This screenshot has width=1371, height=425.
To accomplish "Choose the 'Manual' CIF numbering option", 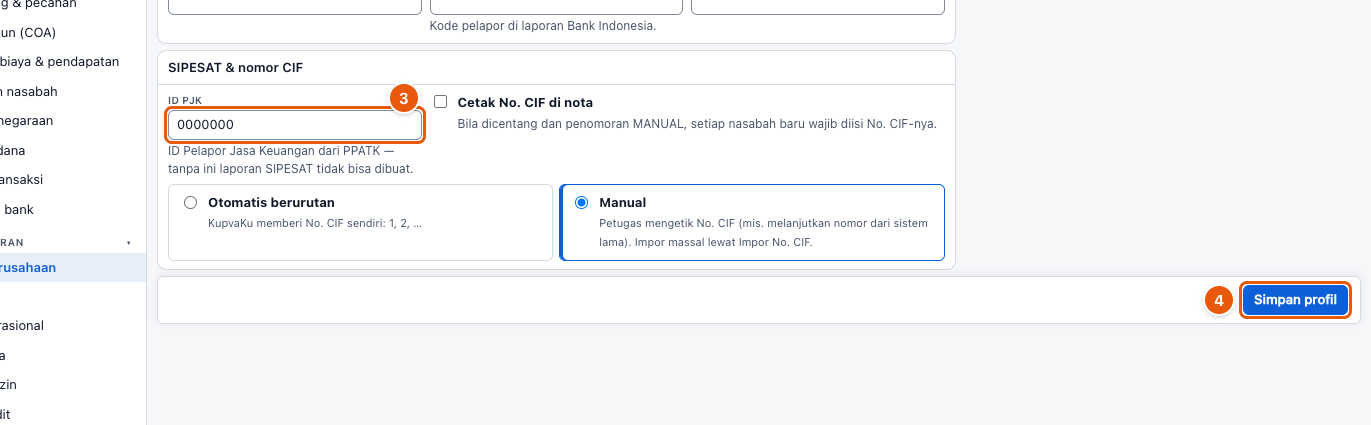I will (x=752, y=222).
